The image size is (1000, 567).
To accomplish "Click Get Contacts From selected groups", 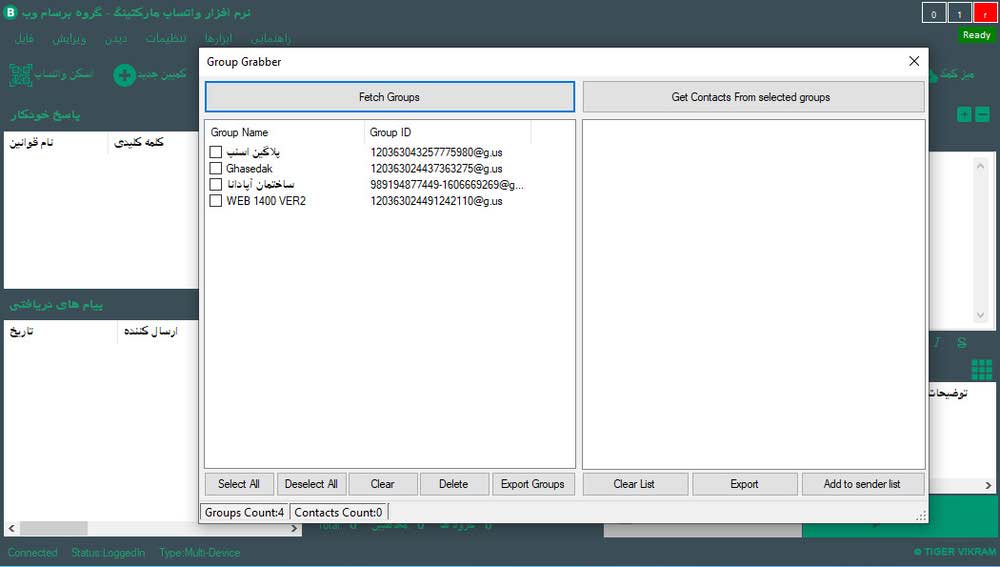I will point(750,97).
